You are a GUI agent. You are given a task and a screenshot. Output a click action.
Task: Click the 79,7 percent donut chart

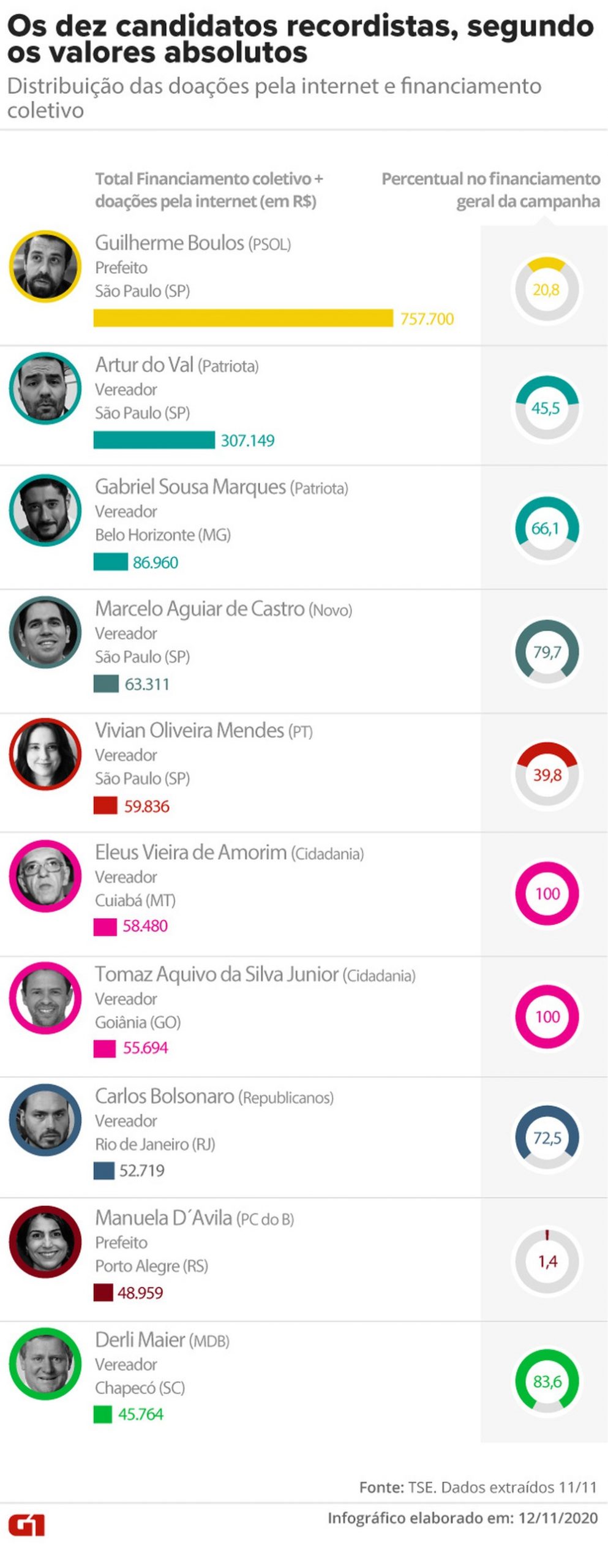coord(546,652)
